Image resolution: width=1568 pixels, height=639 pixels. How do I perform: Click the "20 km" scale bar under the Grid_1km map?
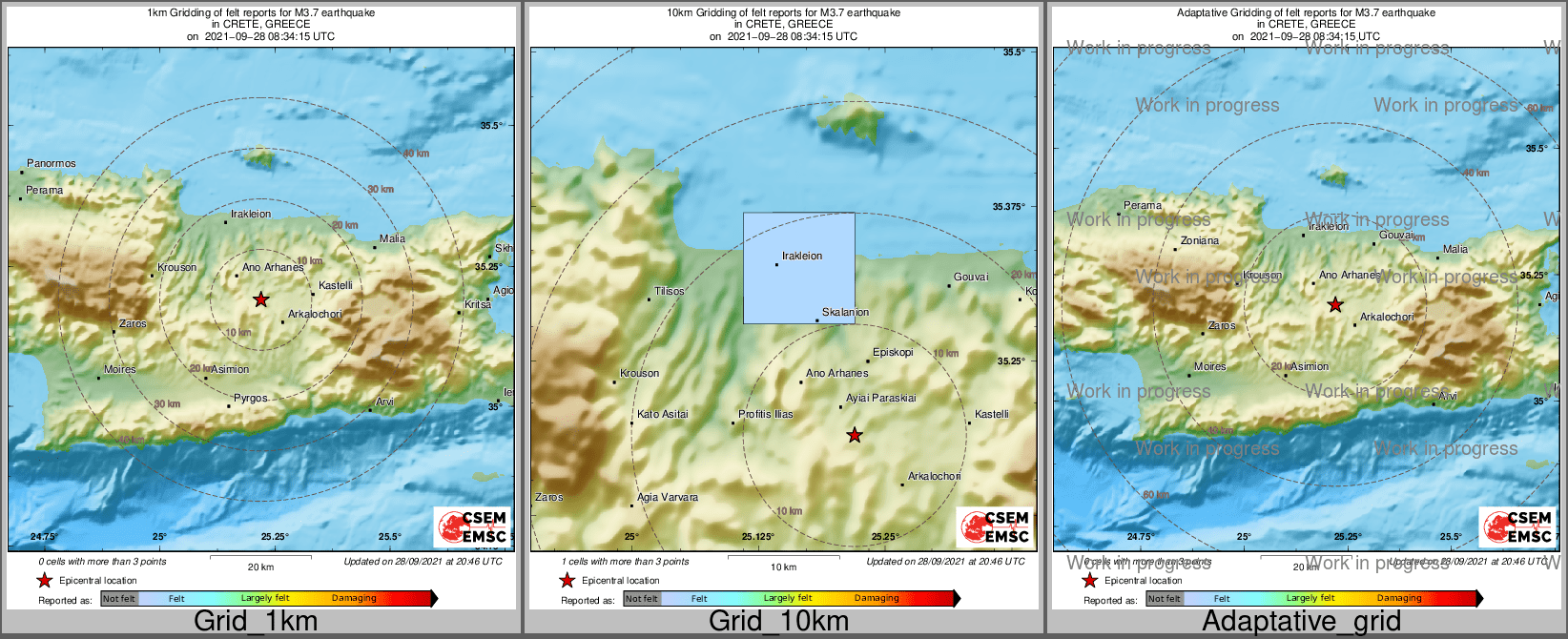point(260,561)
